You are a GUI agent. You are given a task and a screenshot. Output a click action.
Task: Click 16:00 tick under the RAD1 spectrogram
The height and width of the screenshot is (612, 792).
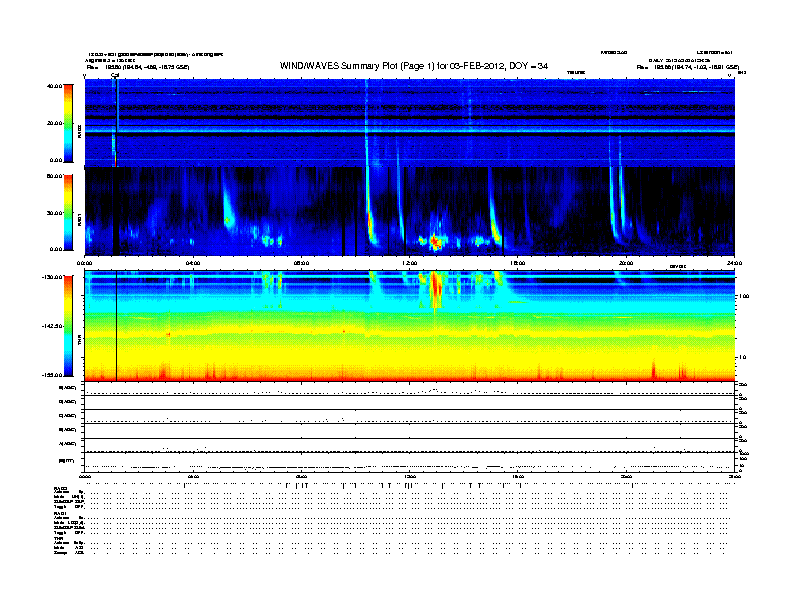coord(518,263)
